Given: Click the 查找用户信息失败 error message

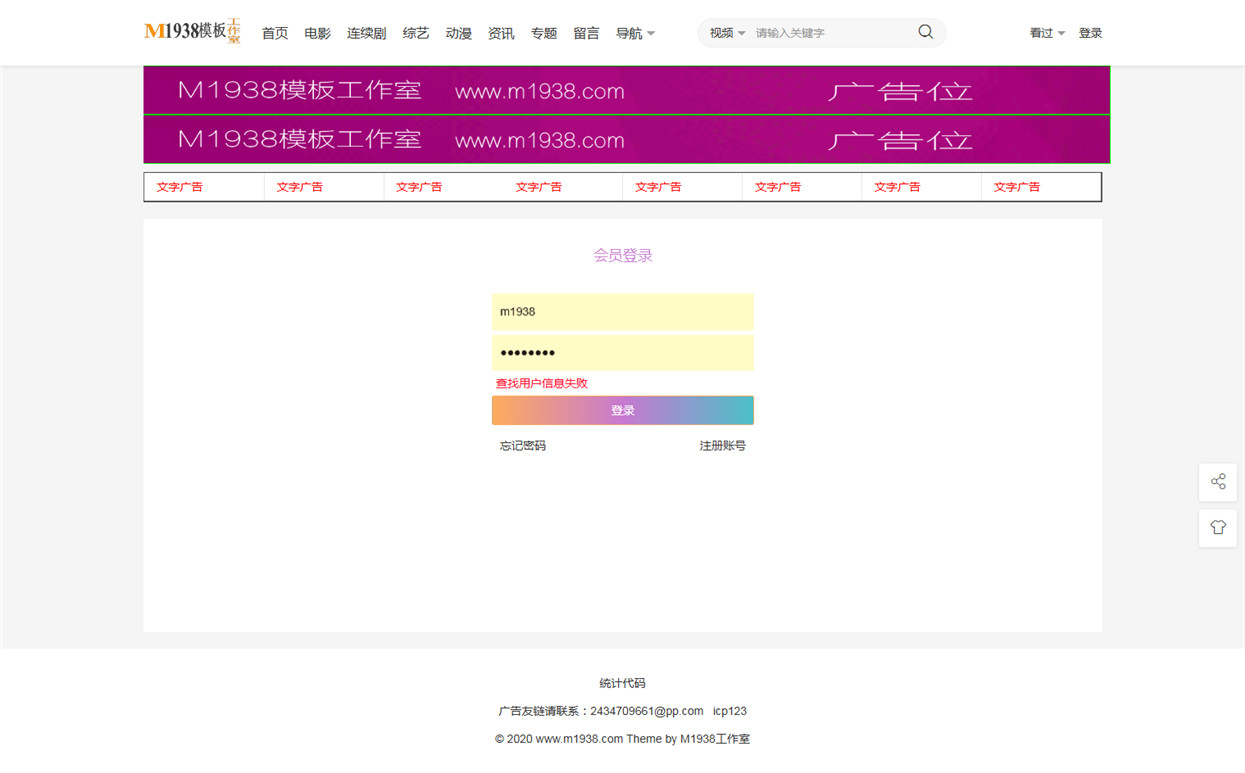Looking at the screenshot, I should tap(542, 383).
